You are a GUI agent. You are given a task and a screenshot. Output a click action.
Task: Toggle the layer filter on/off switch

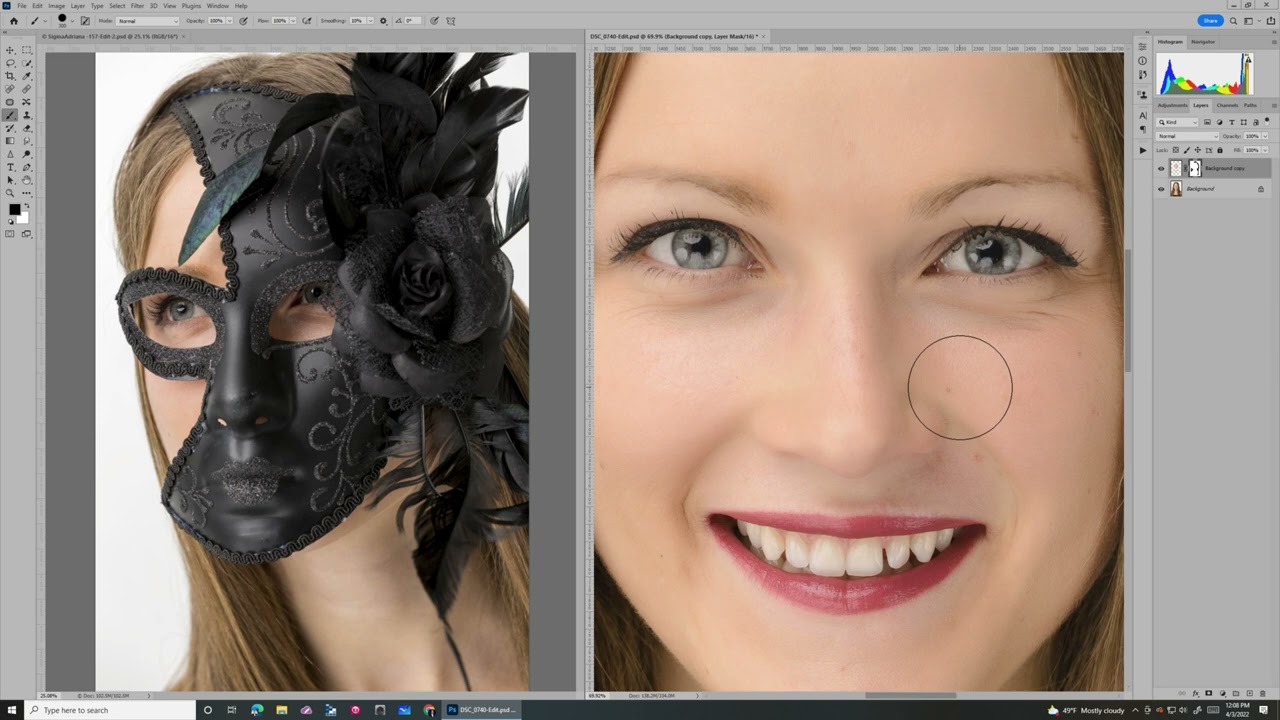1267,121
